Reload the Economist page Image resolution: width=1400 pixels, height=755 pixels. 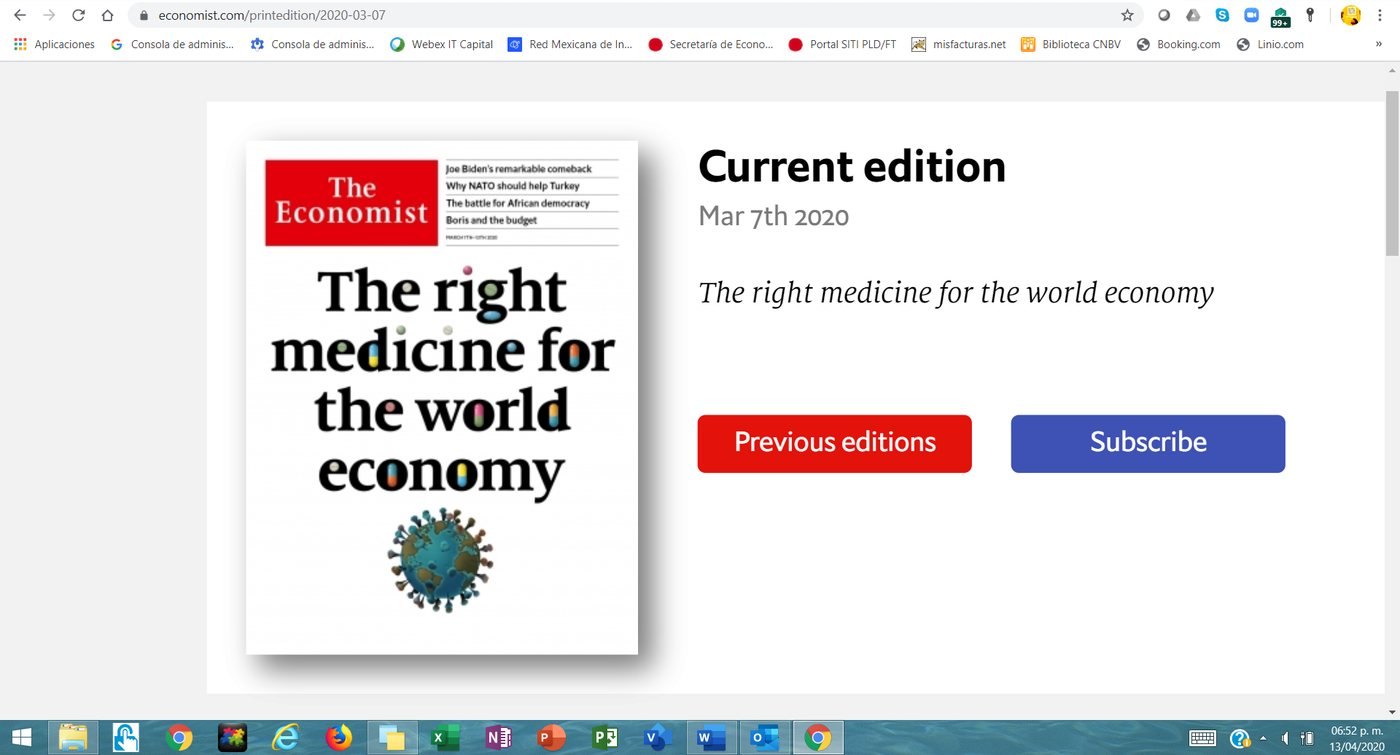click(78, 15)
